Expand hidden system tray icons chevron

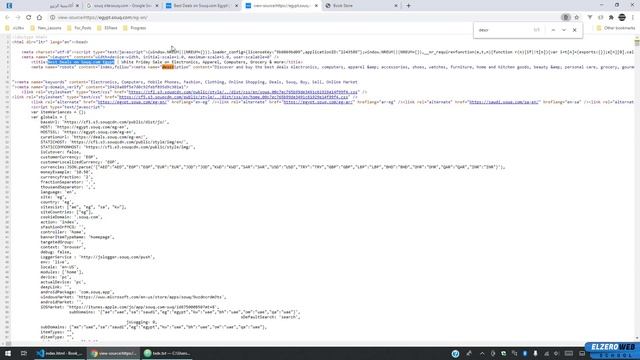pos(482,353)
